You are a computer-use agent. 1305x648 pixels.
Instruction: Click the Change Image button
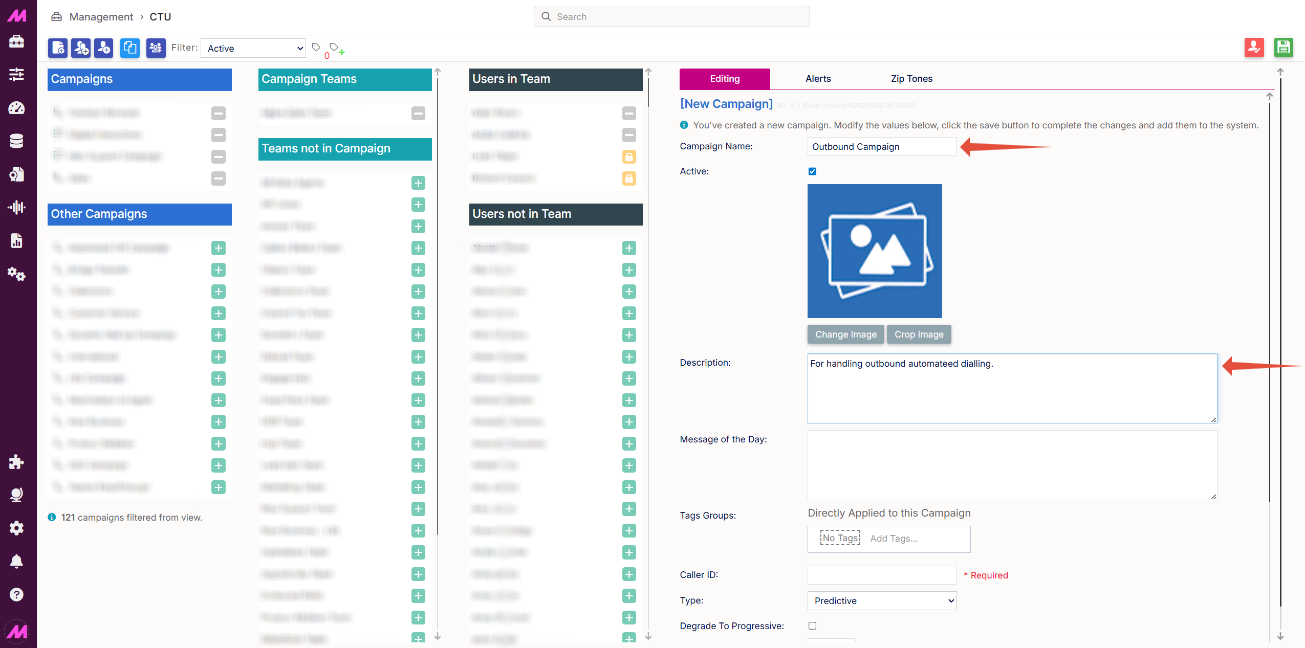[x=846, y=335]
